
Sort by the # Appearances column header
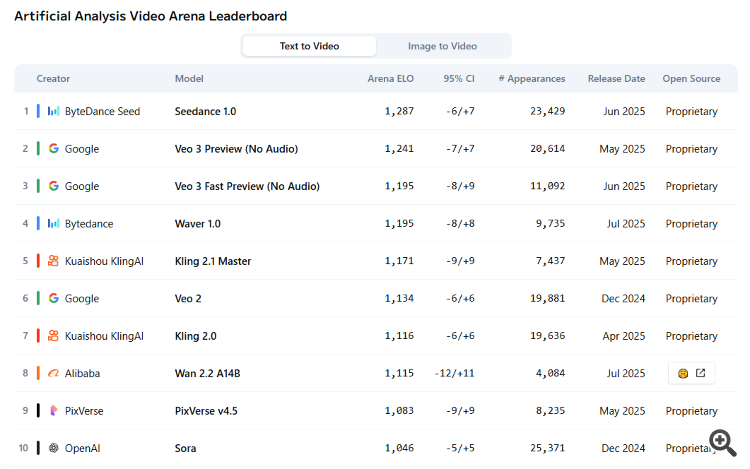531,78
